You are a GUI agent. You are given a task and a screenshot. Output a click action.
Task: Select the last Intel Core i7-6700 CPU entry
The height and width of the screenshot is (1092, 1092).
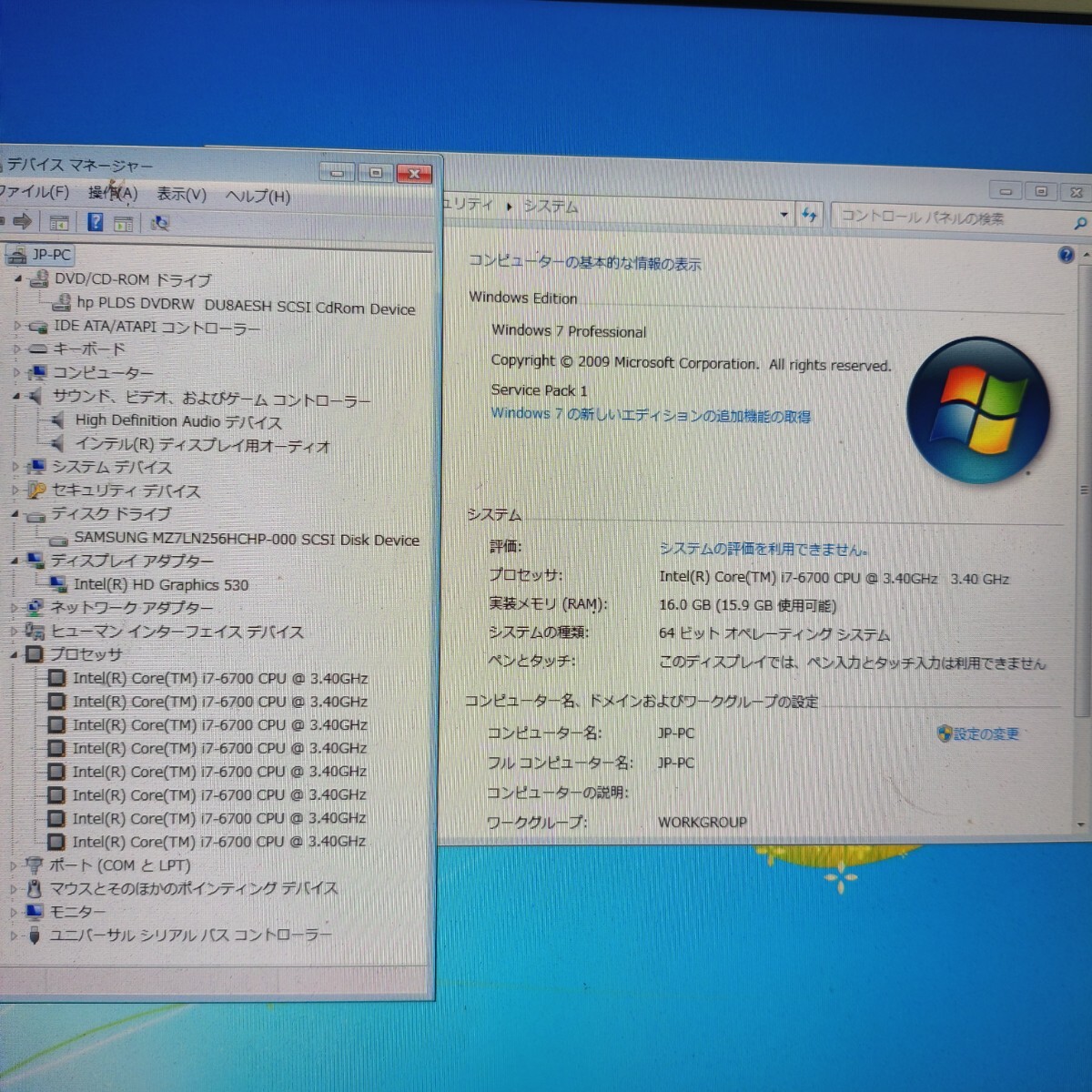218,842
